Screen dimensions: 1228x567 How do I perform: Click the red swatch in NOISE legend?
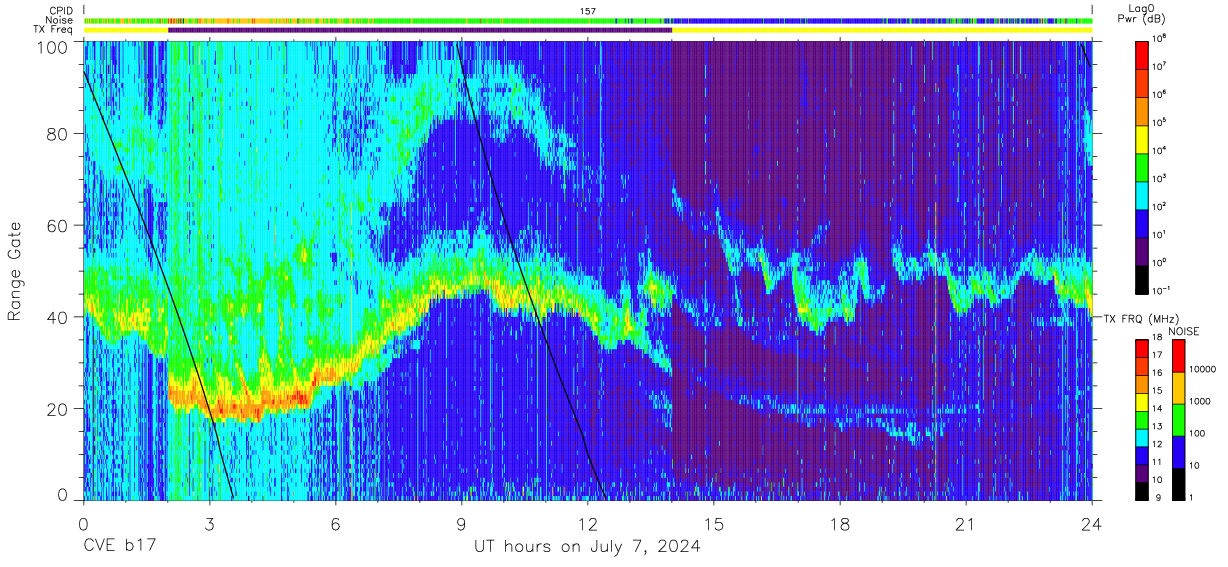pyautogui.click(x=1178, y=356)
